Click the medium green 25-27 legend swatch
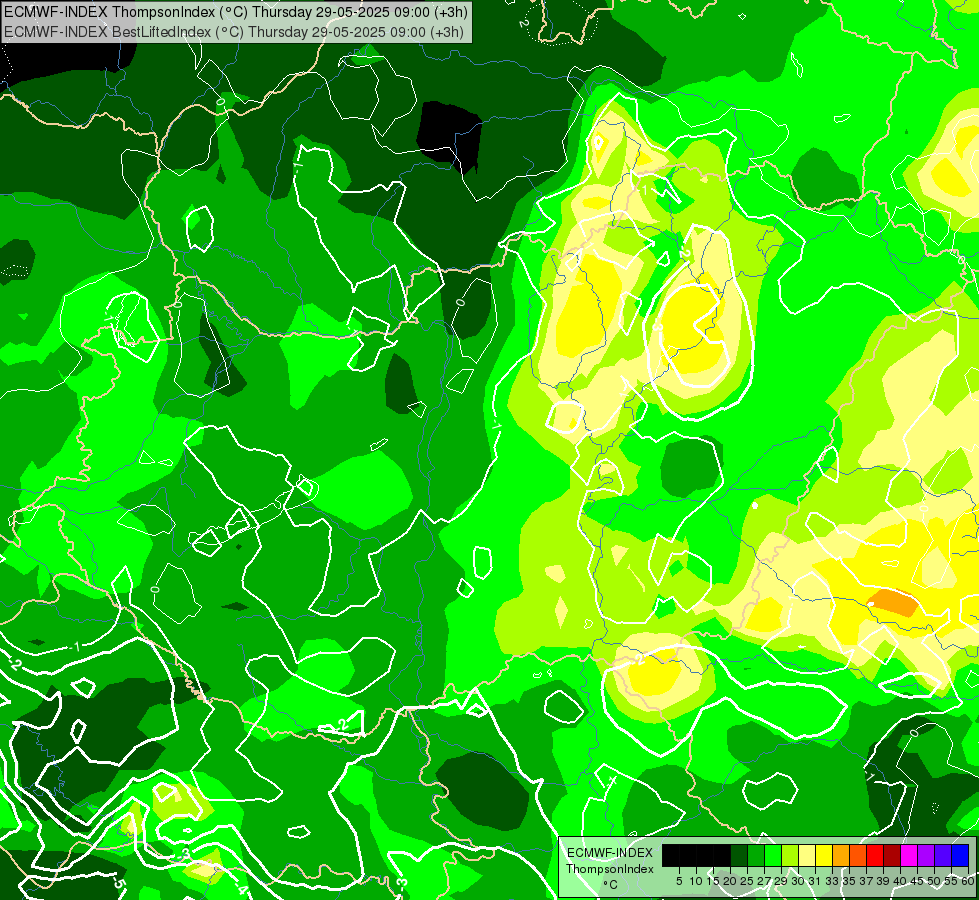 pyautogui.click(x=755, y=855)
